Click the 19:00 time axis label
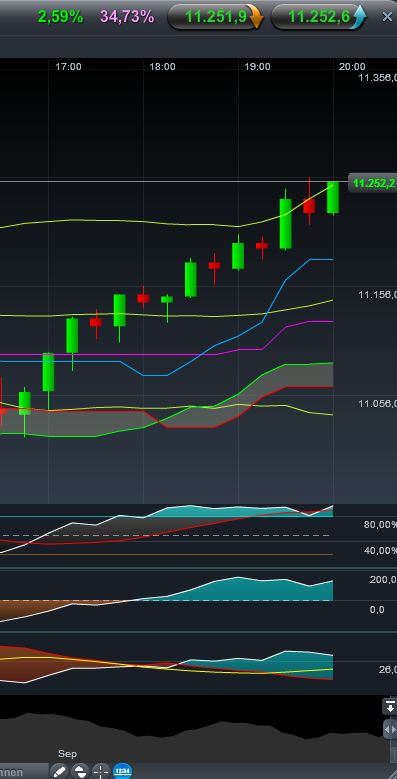The height and width of the screenshot is (779, 397). click(x=257, y=67)
